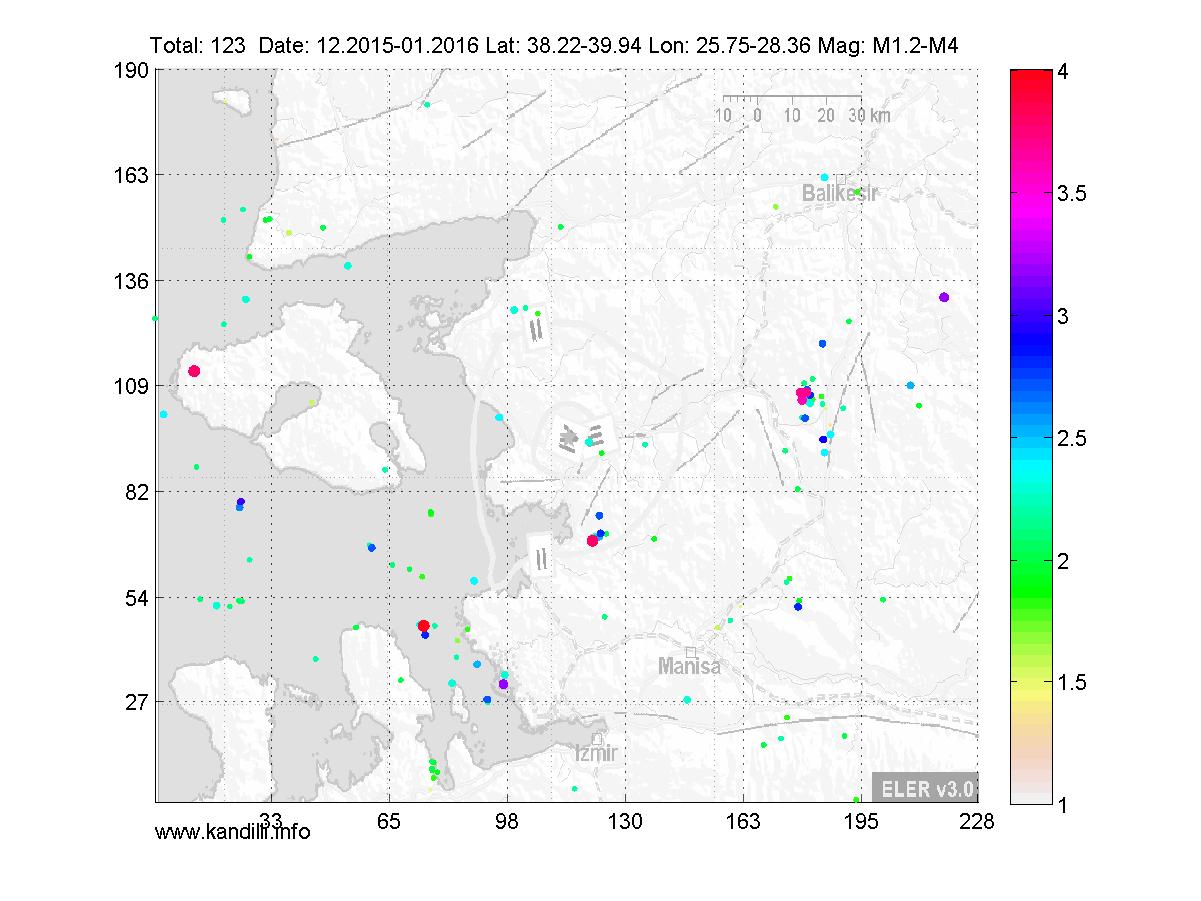Click the ELER v3.0 badge

point(924,788)
